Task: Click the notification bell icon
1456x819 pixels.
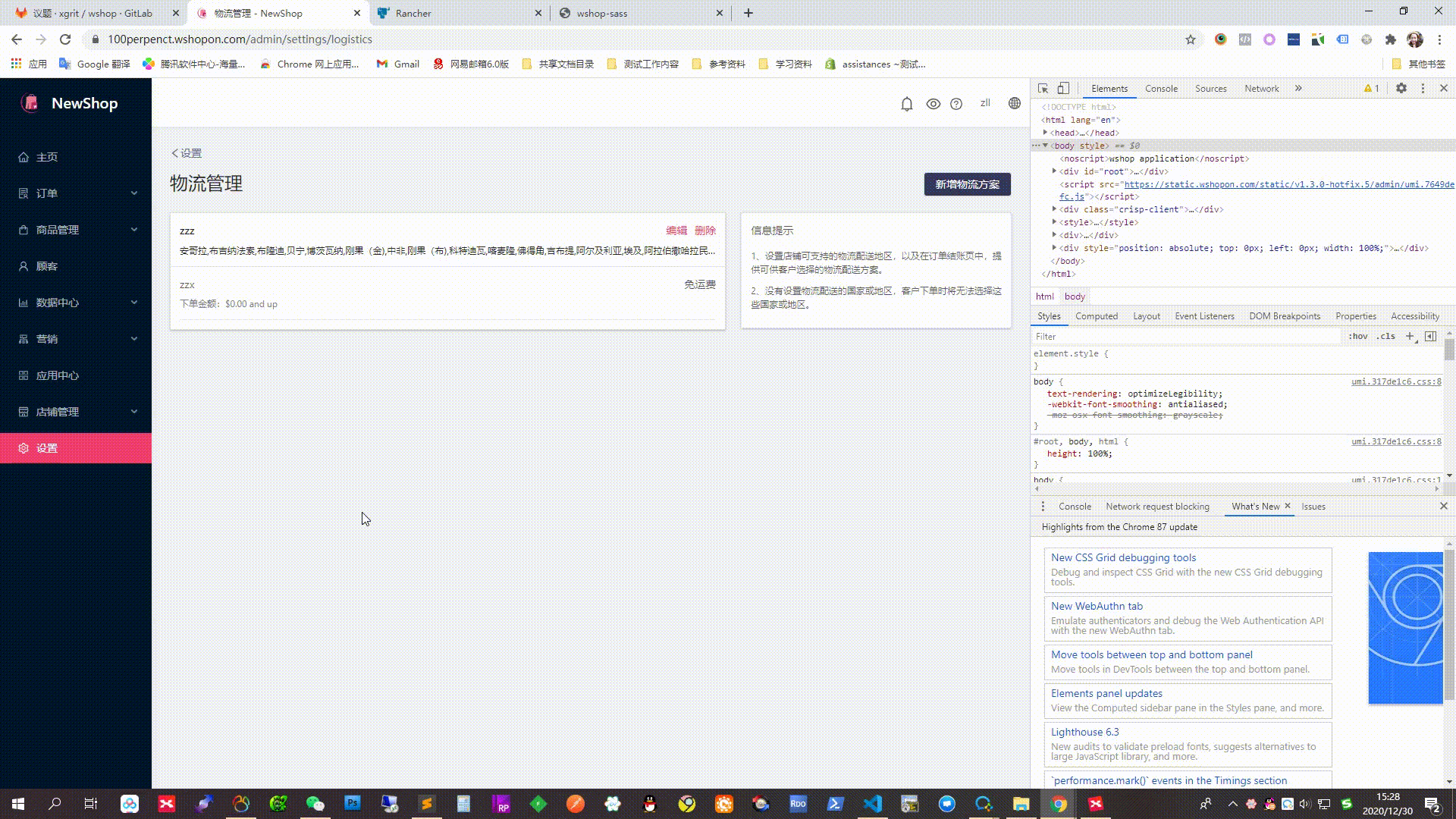Action: [x=906, y=104]
